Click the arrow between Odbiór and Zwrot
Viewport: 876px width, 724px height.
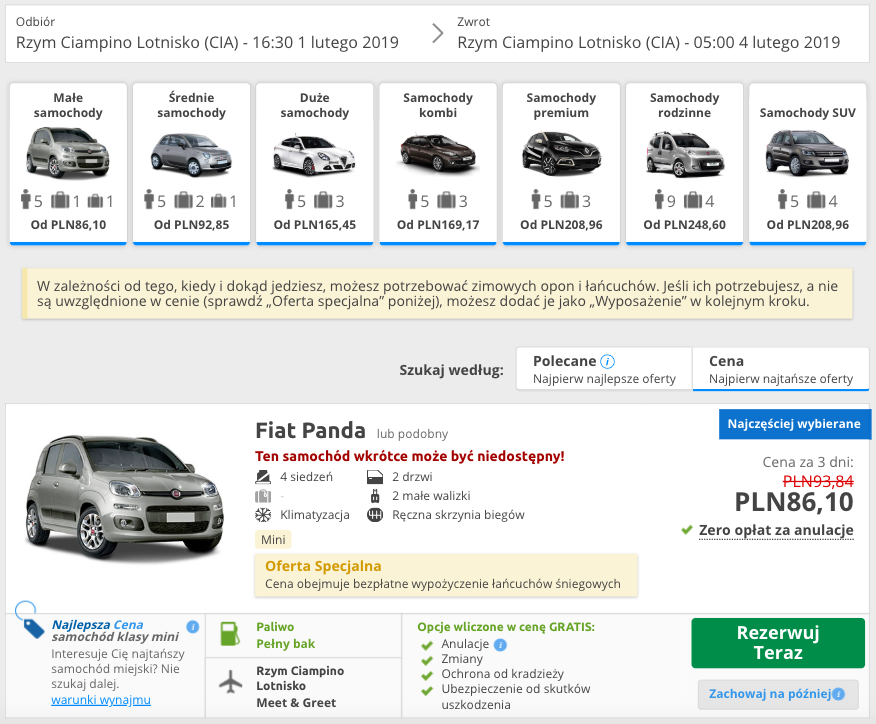coord(438,34)
